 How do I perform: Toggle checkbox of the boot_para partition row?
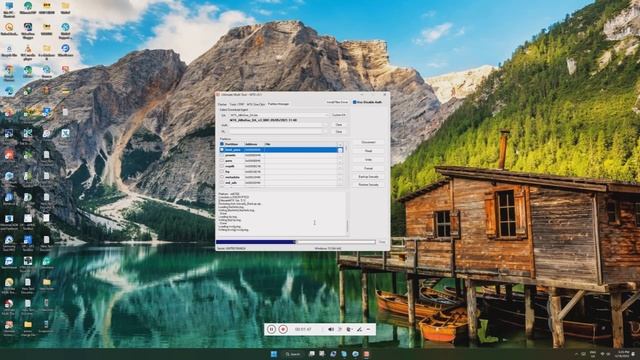click(222, 150)
